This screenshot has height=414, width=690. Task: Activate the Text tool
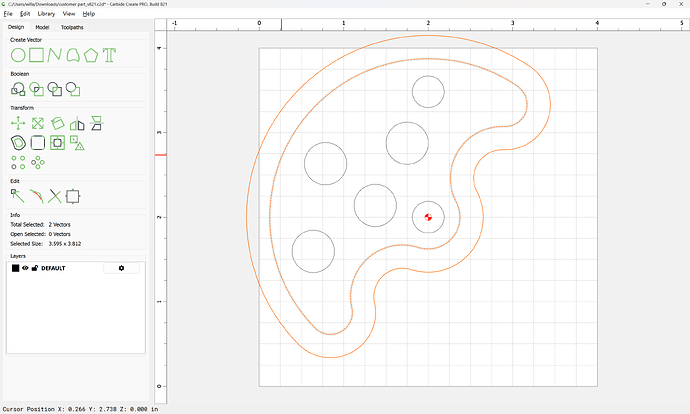tap(109, 54)
